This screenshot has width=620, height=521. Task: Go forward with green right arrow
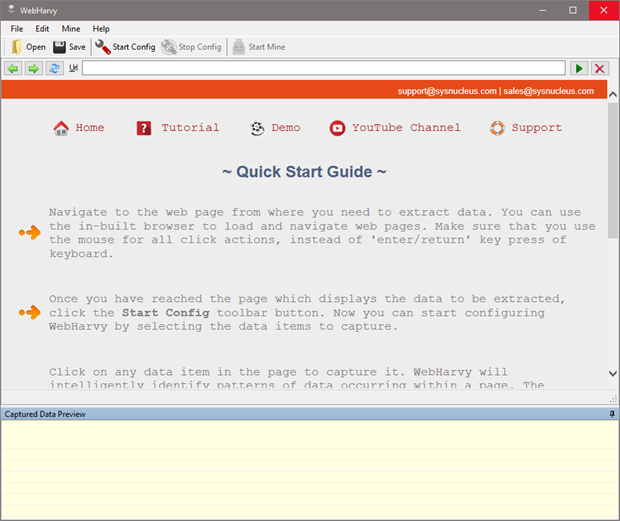pos(34,68)
